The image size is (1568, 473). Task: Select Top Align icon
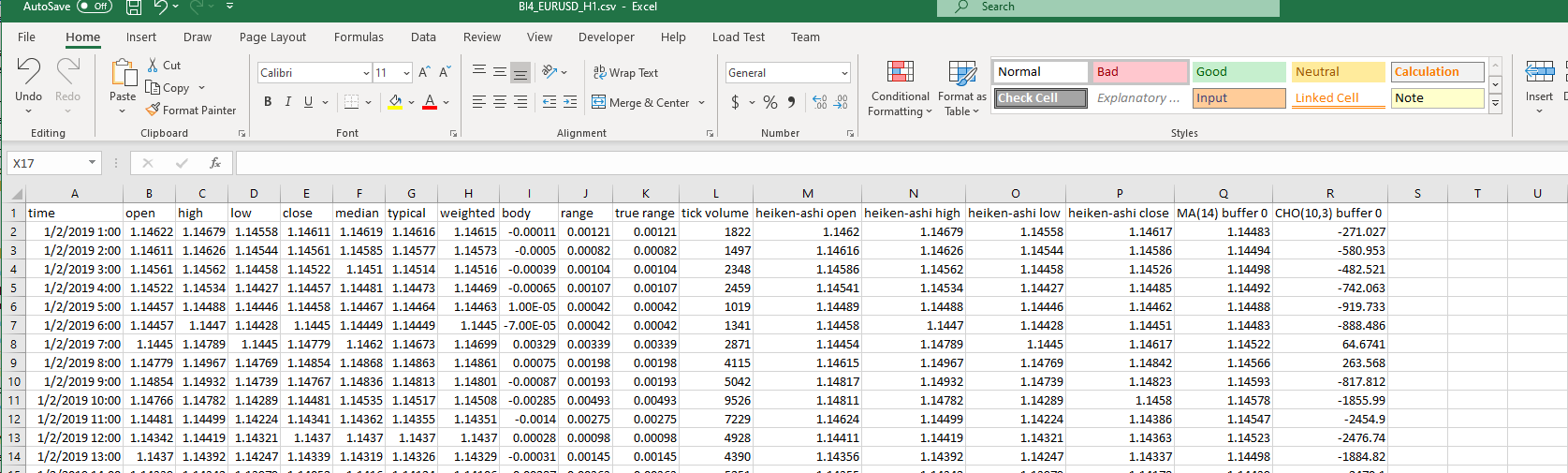tap(479, 71)
